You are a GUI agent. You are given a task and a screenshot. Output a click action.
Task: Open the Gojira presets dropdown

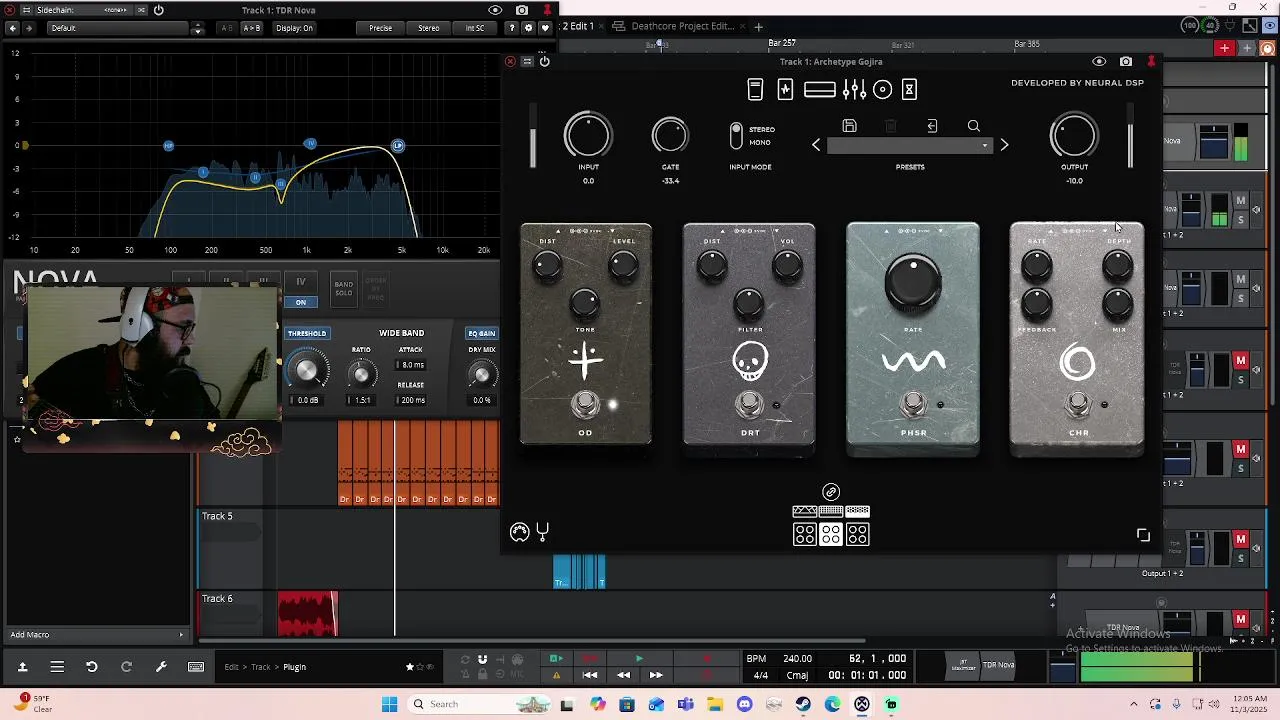(909, 146)
